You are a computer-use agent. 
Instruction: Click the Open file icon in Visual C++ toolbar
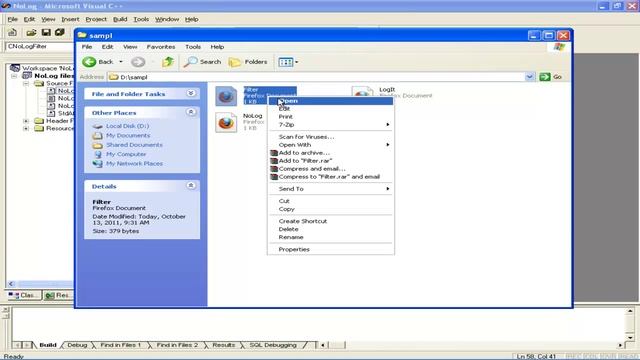coord(31,32)
